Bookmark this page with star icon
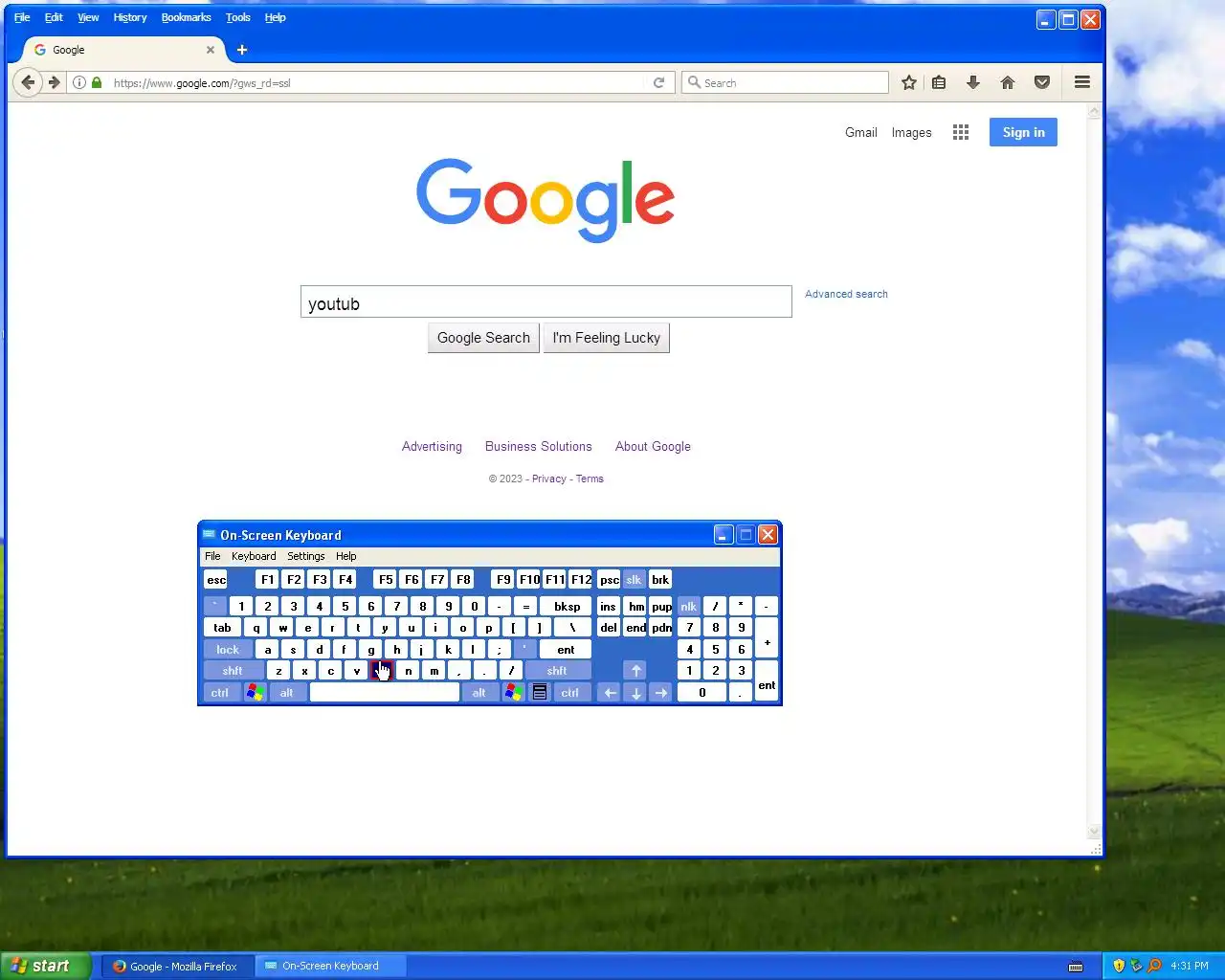This screenshot has width=1225, height=980. (909, 82)
